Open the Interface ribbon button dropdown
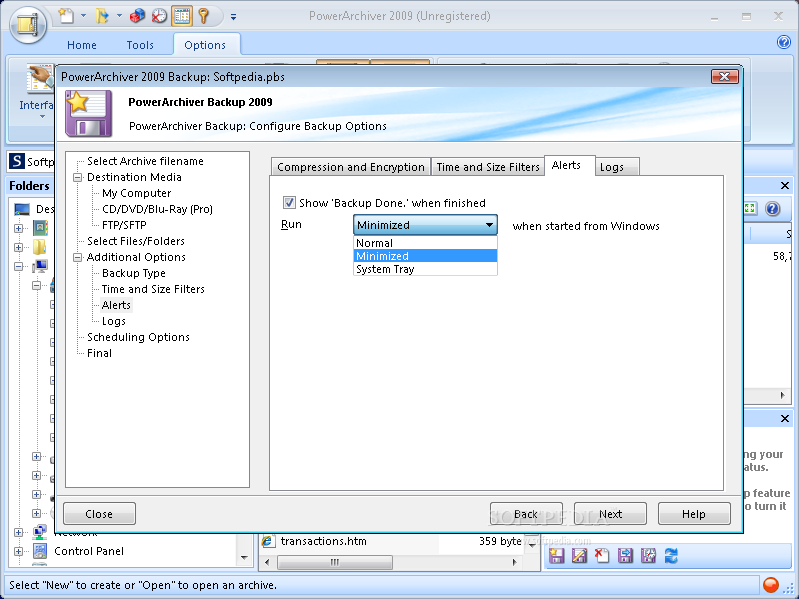Viewport: 799px width, 599px height. tap(42, 117)
